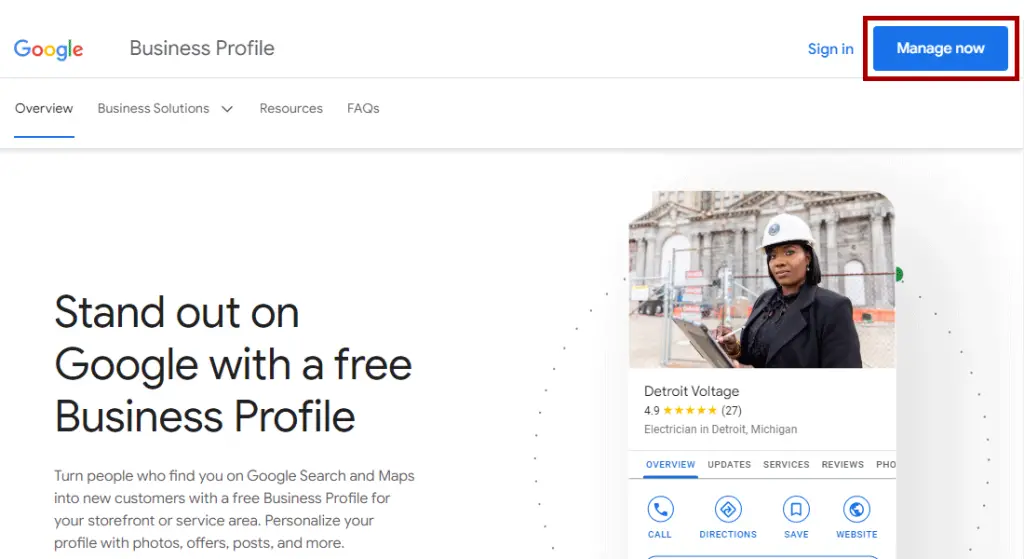Switch to SERVICES tab in profile card

tap(786, 464)
